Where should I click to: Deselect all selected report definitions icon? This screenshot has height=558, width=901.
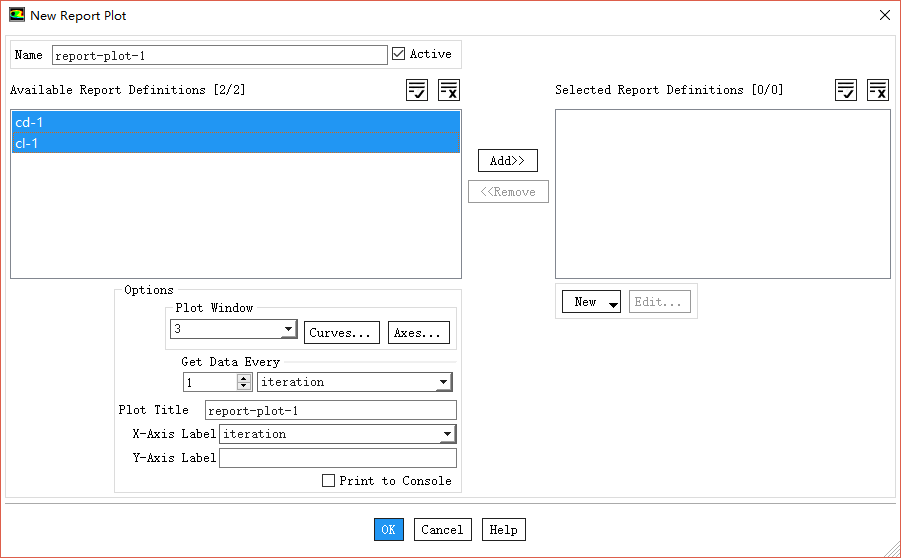(877, 91)
